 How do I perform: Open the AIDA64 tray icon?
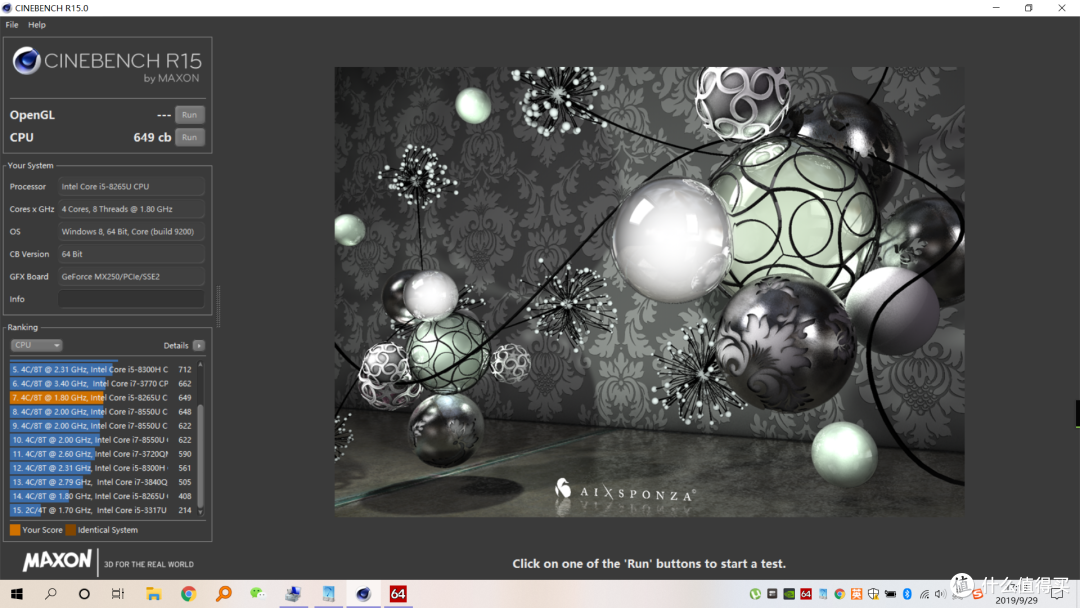(x=805, y=594)
